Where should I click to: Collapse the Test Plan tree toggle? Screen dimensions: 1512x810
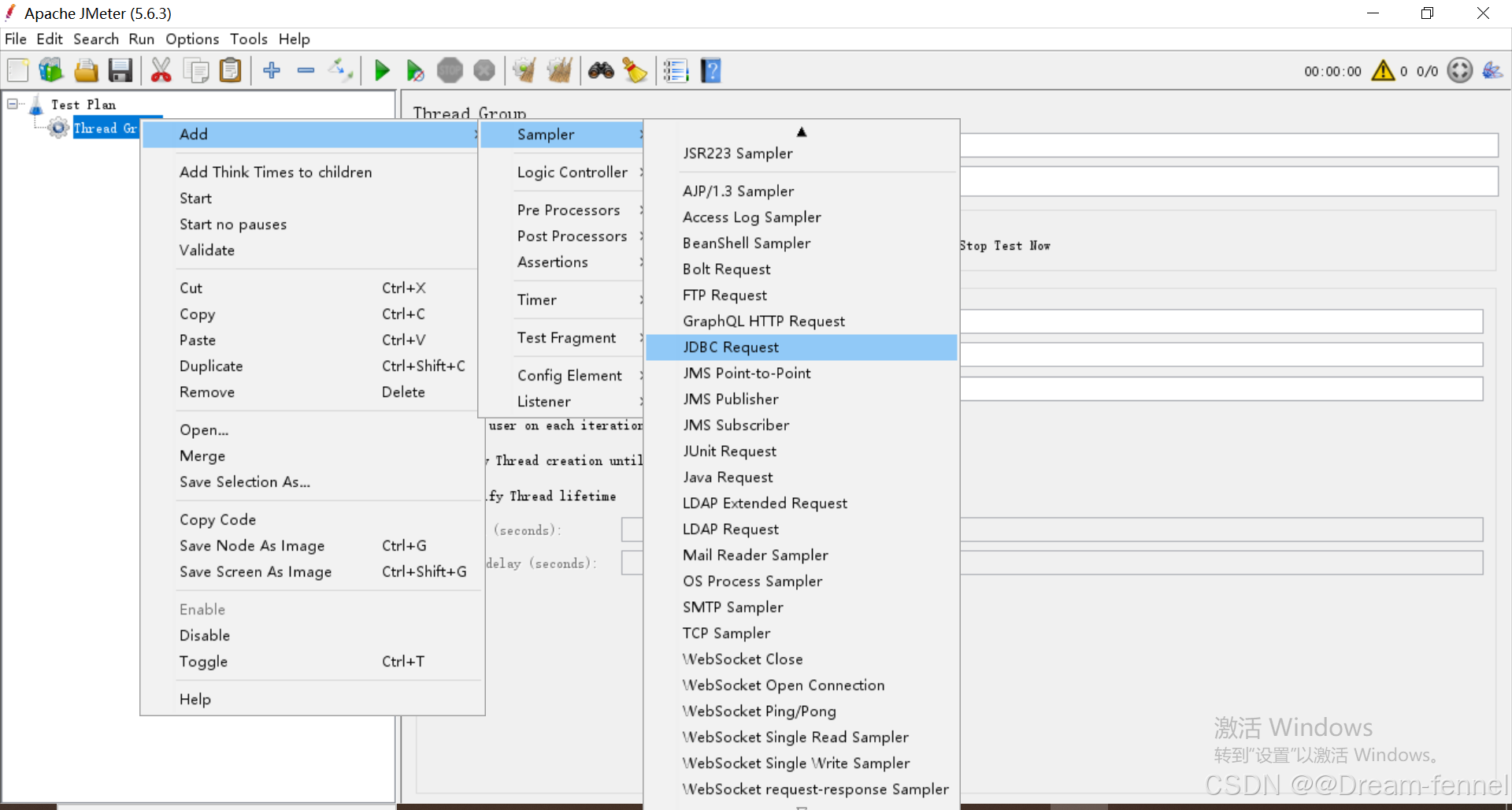(12, 104)
